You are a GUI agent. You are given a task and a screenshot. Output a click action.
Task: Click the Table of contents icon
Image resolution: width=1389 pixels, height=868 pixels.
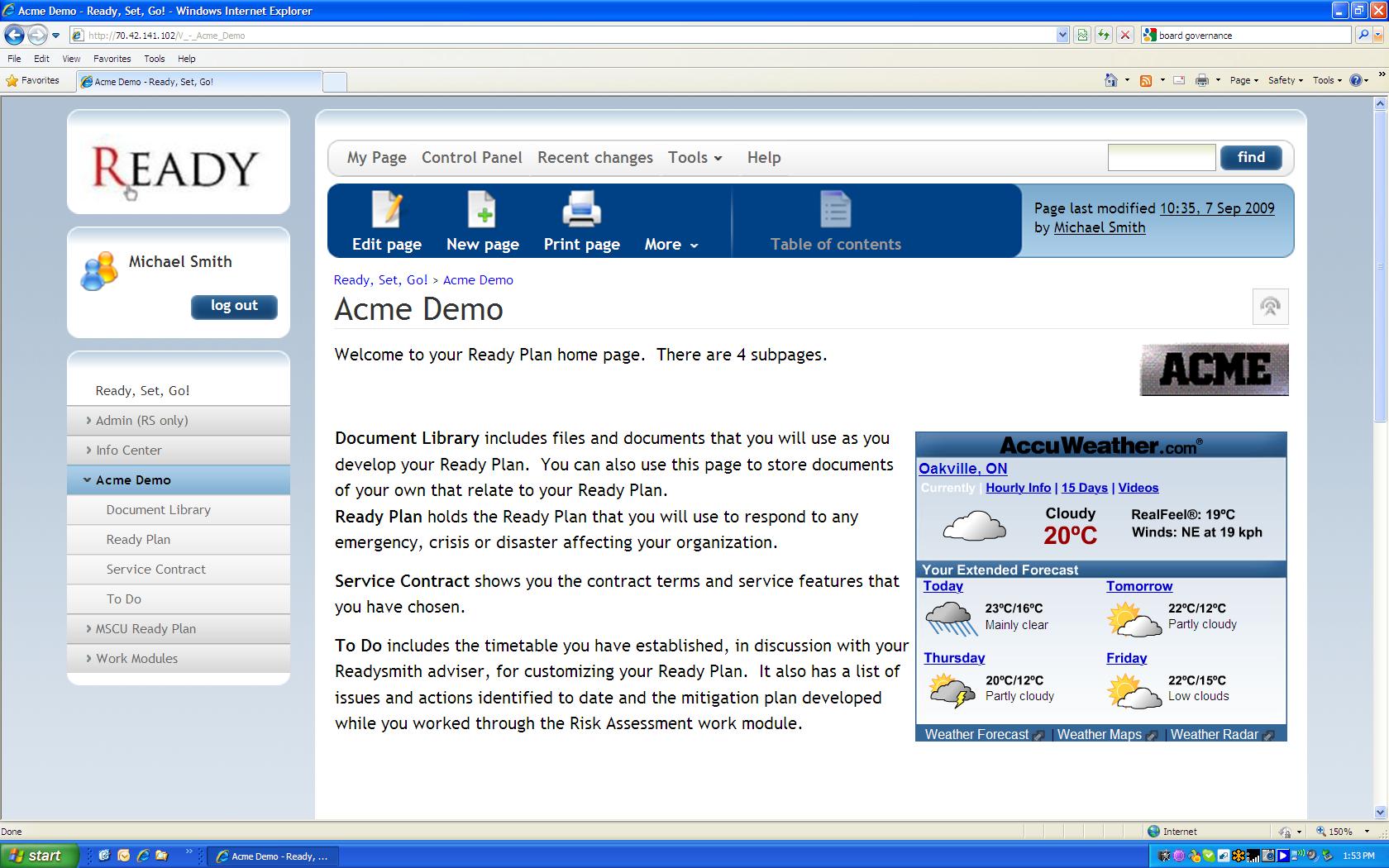point(835,210)
